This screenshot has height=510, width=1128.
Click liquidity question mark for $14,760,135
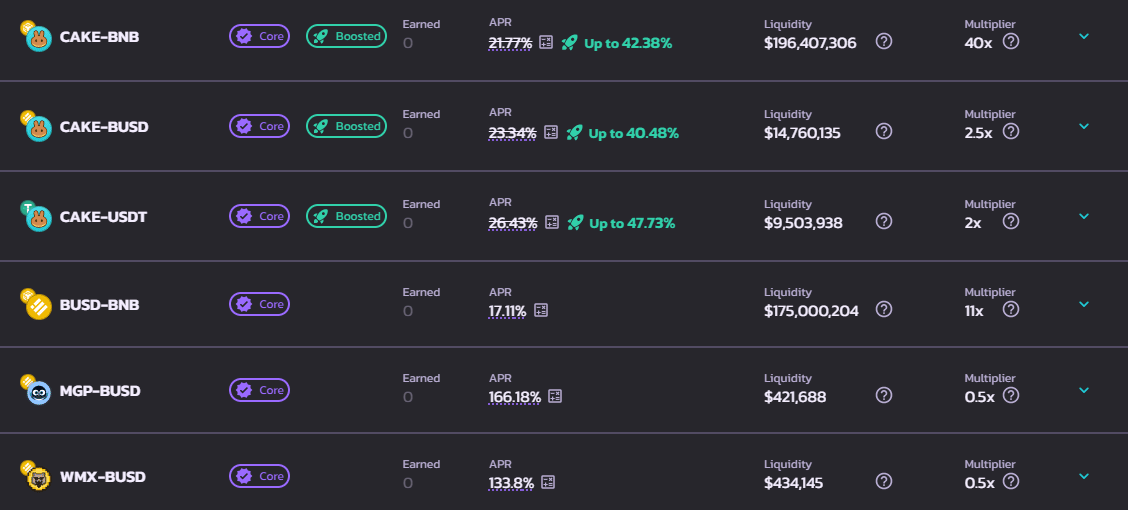(x=884, y=132)
